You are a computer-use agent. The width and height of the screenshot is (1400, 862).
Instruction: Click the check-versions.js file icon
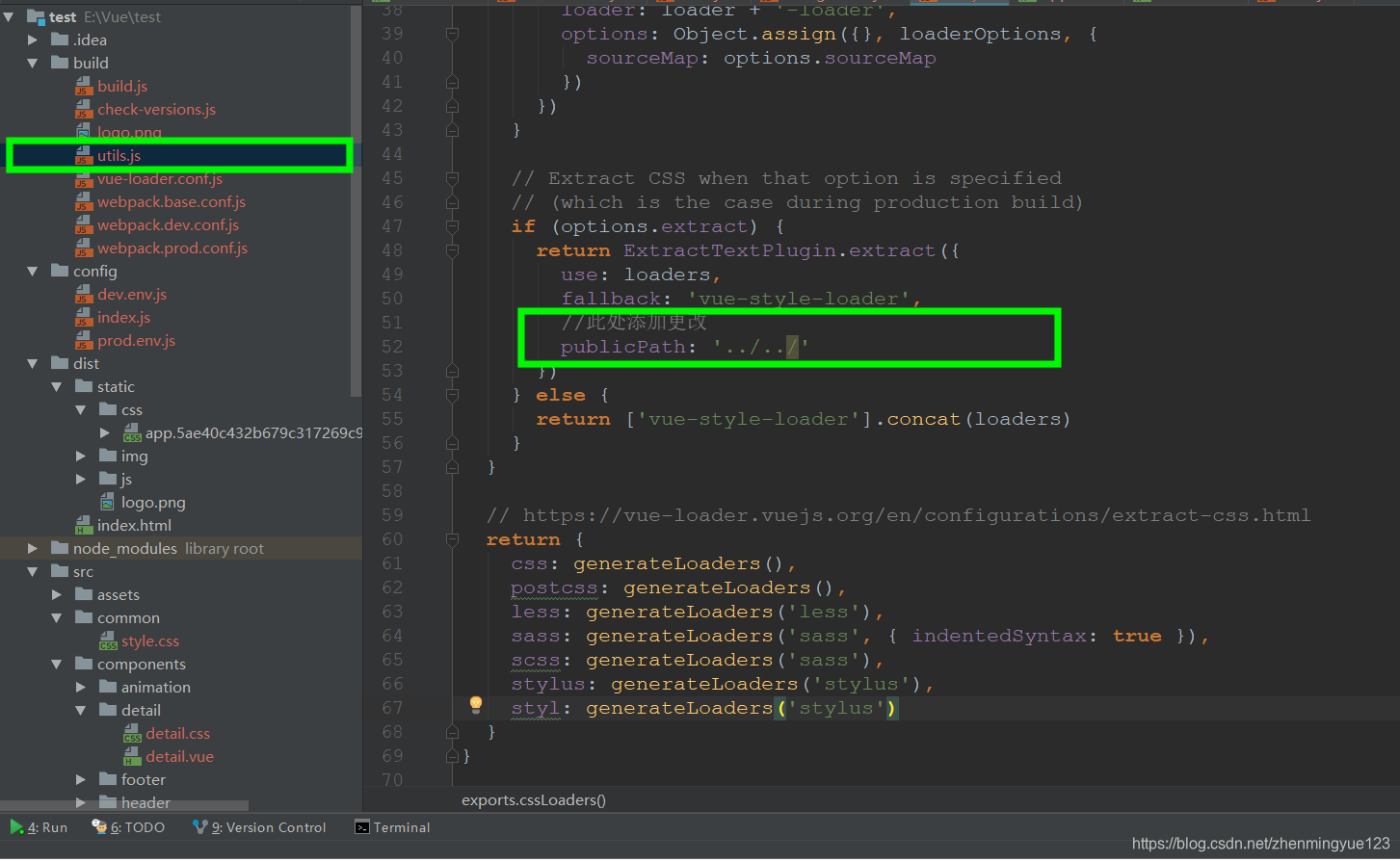[x=84, y=110]
